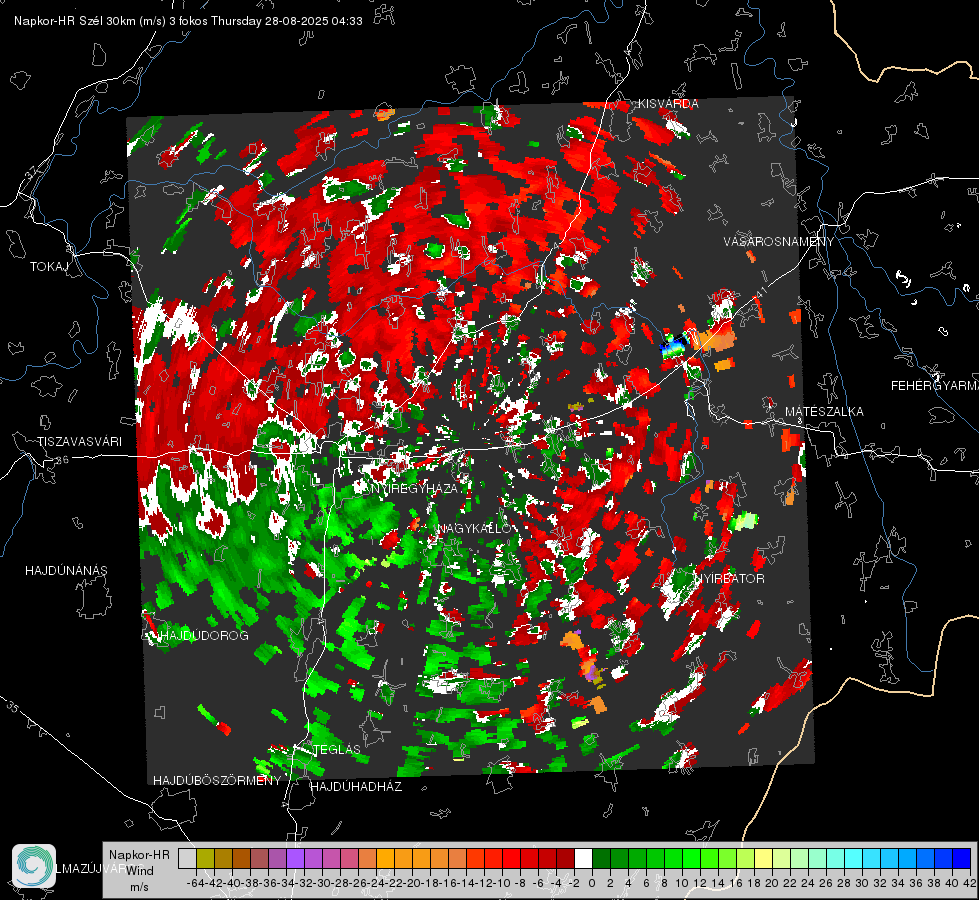Click the road number 36 label near Tiszavasvári
The width and height of the screenshot is (979, 900).
coord(62,460)
